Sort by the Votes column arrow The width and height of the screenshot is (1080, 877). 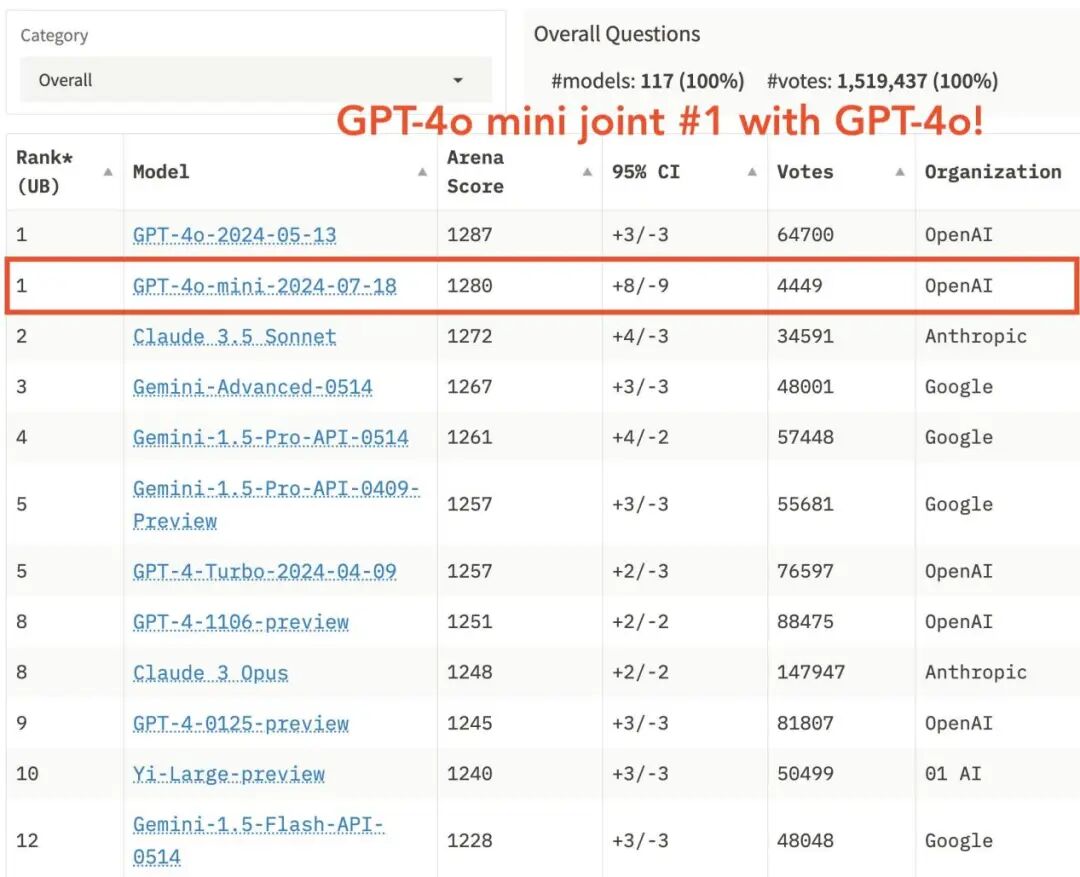point(900,172)
